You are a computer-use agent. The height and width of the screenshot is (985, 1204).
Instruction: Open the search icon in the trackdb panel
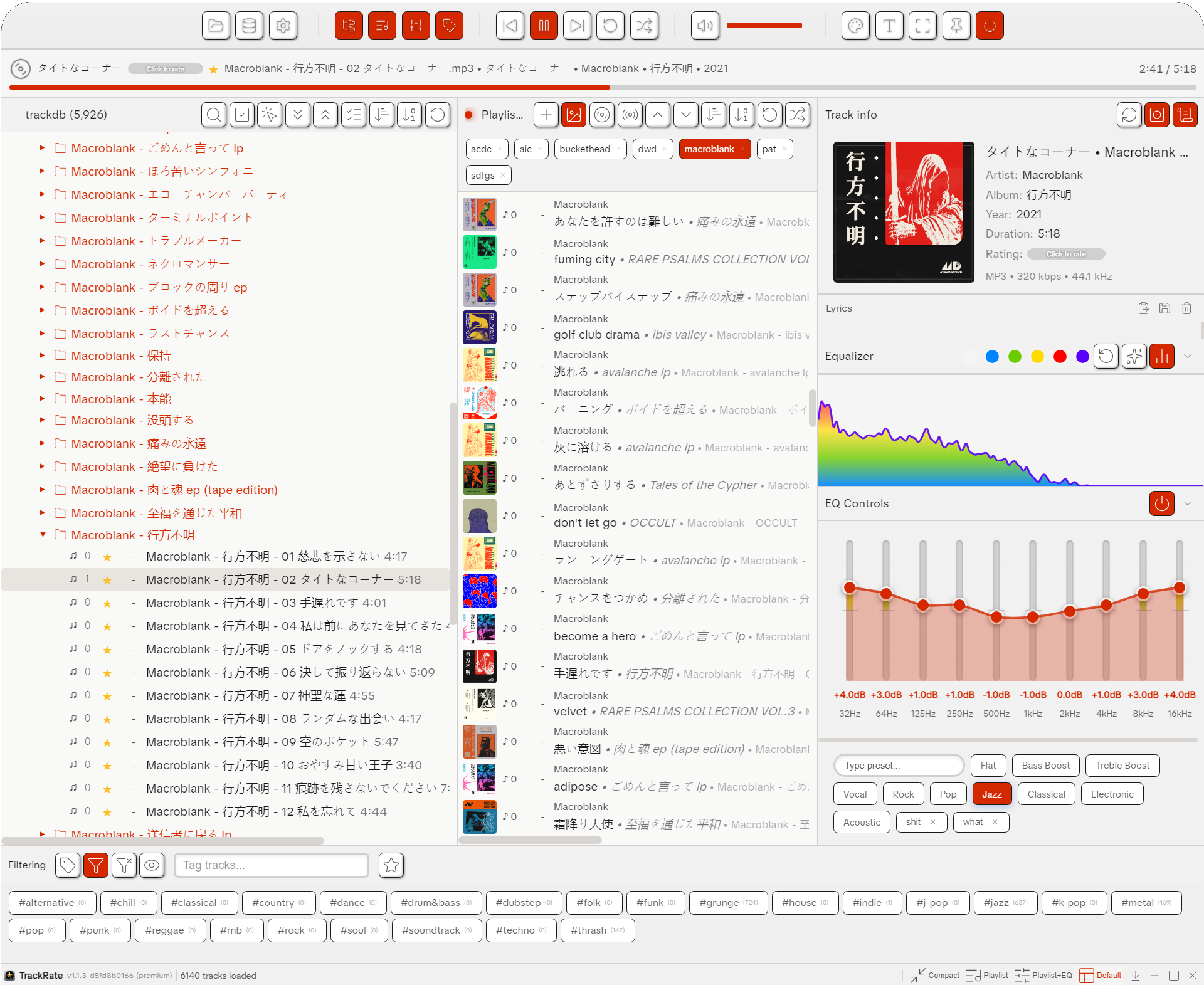tap(213, 115)
